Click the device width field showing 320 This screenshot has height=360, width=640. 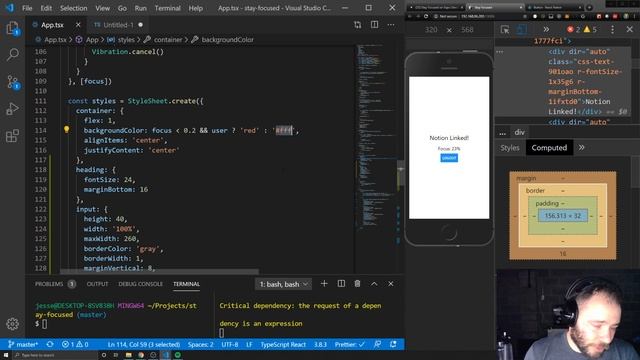(x=431, y=30)
